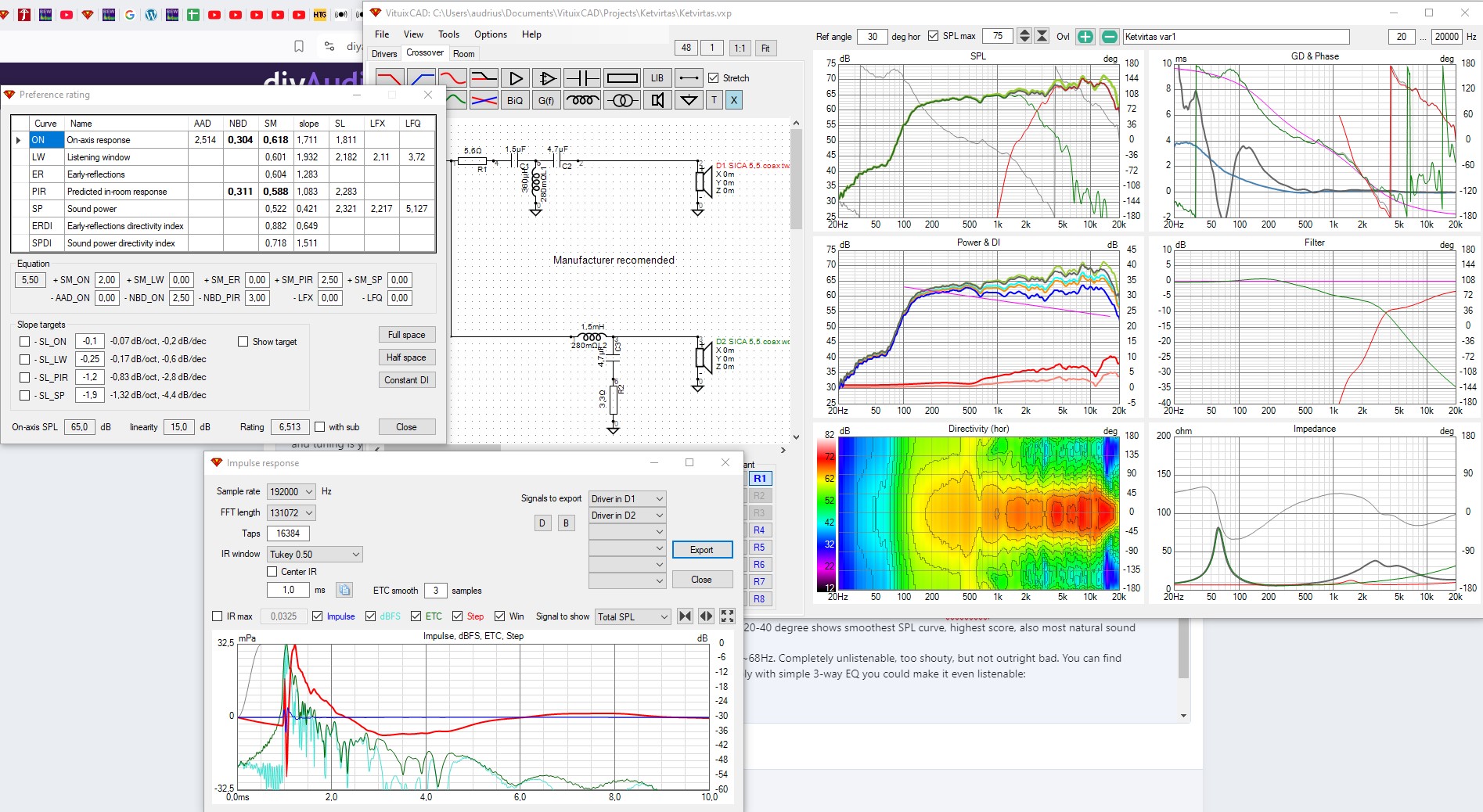Screen dimensions: 1483x812
Task: Open the LIB component library
Action: pos(657,78)
